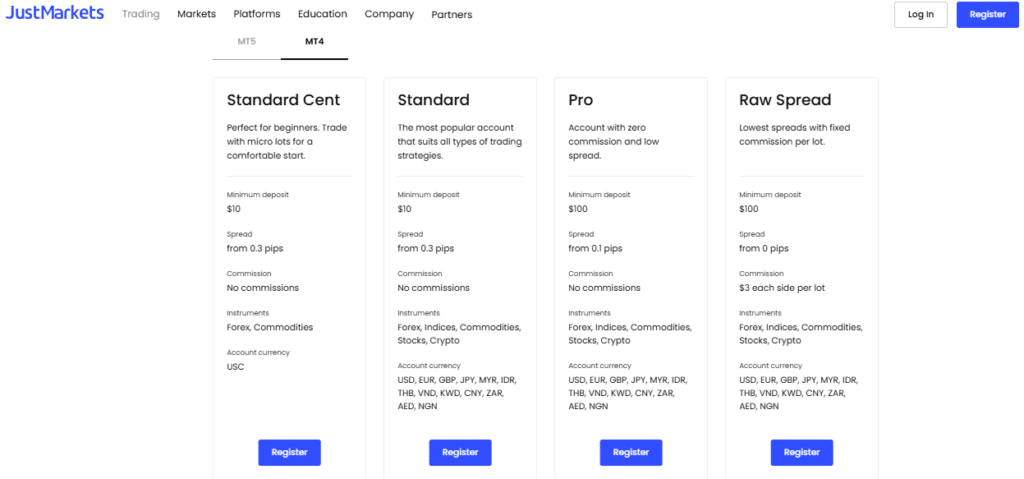Click 'from 0.3 pips' in Standard card
The image size is (1024, 479).
426,249
